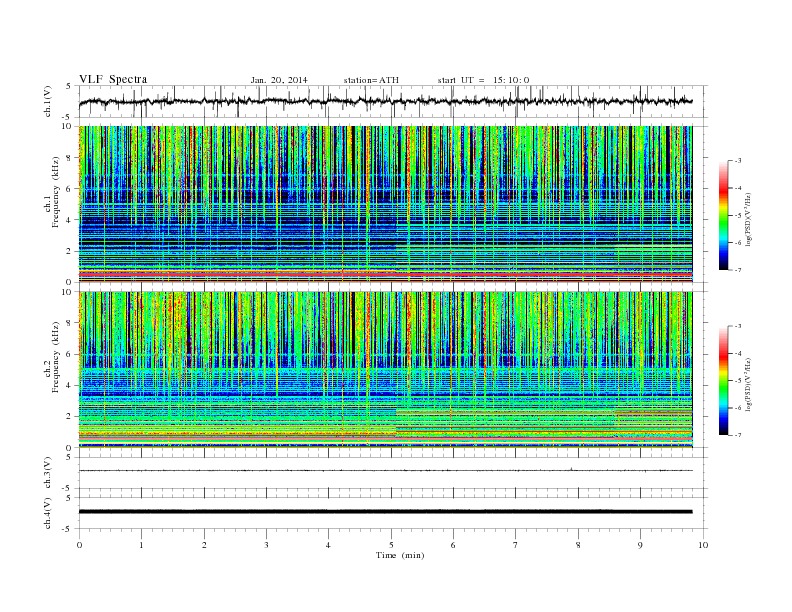
Task: Click the Time axis tick label "7"
Action: click(516, 545)
